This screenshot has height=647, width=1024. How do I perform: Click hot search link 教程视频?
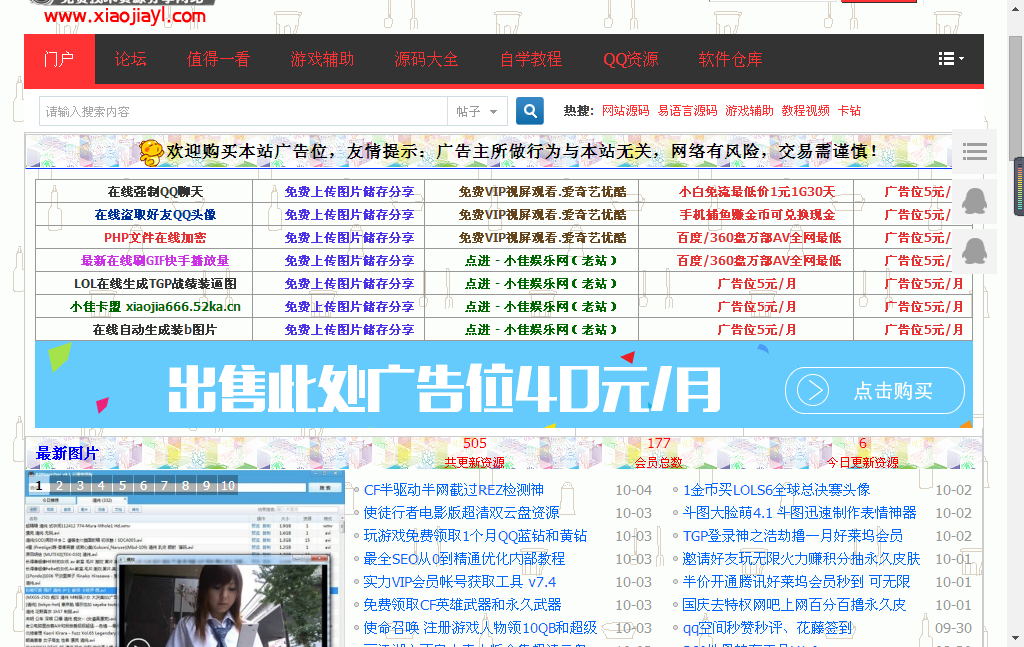click(x=805, y=111)
